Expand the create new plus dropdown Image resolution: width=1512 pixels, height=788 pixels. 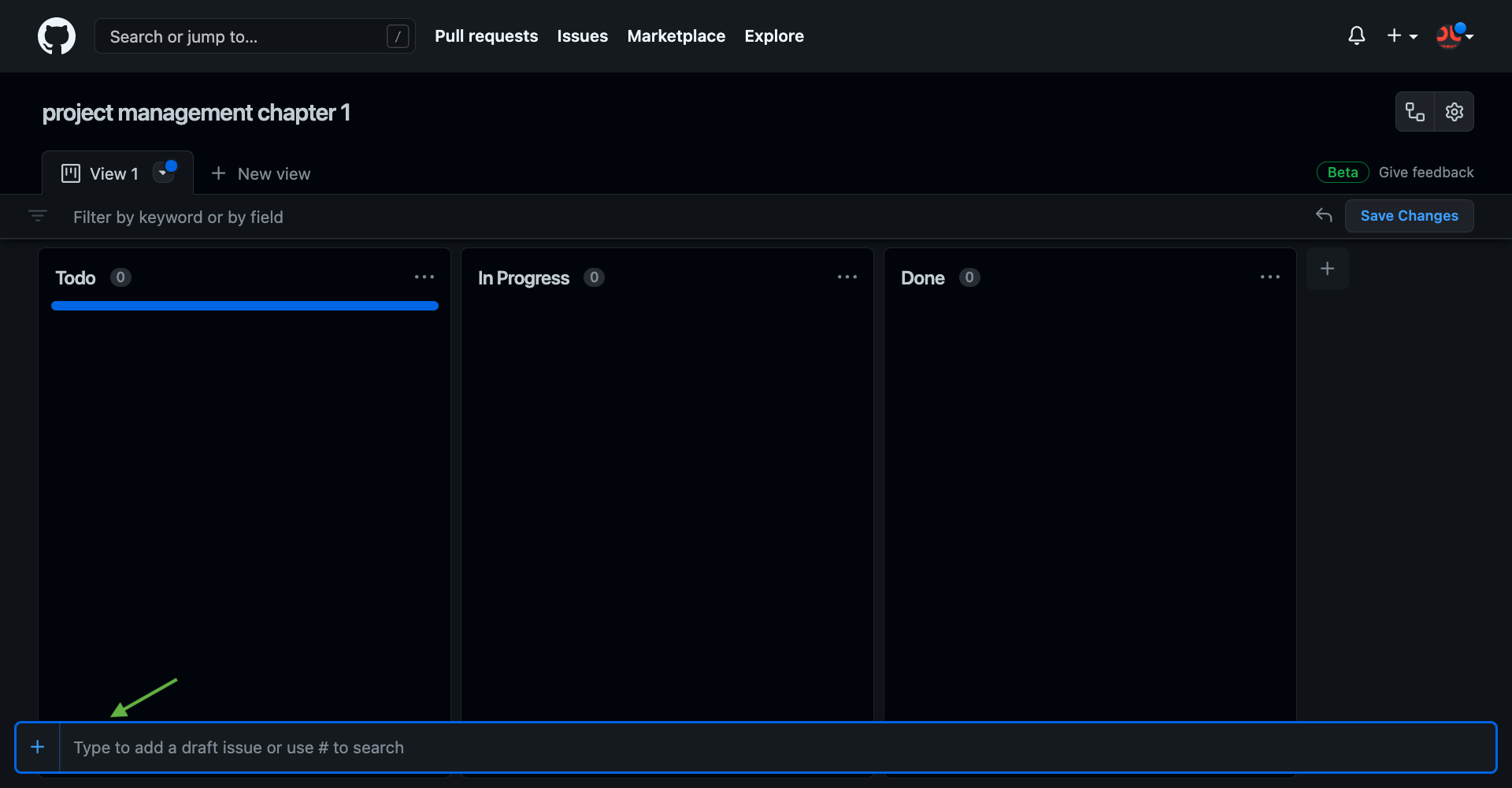point(1402,36)
